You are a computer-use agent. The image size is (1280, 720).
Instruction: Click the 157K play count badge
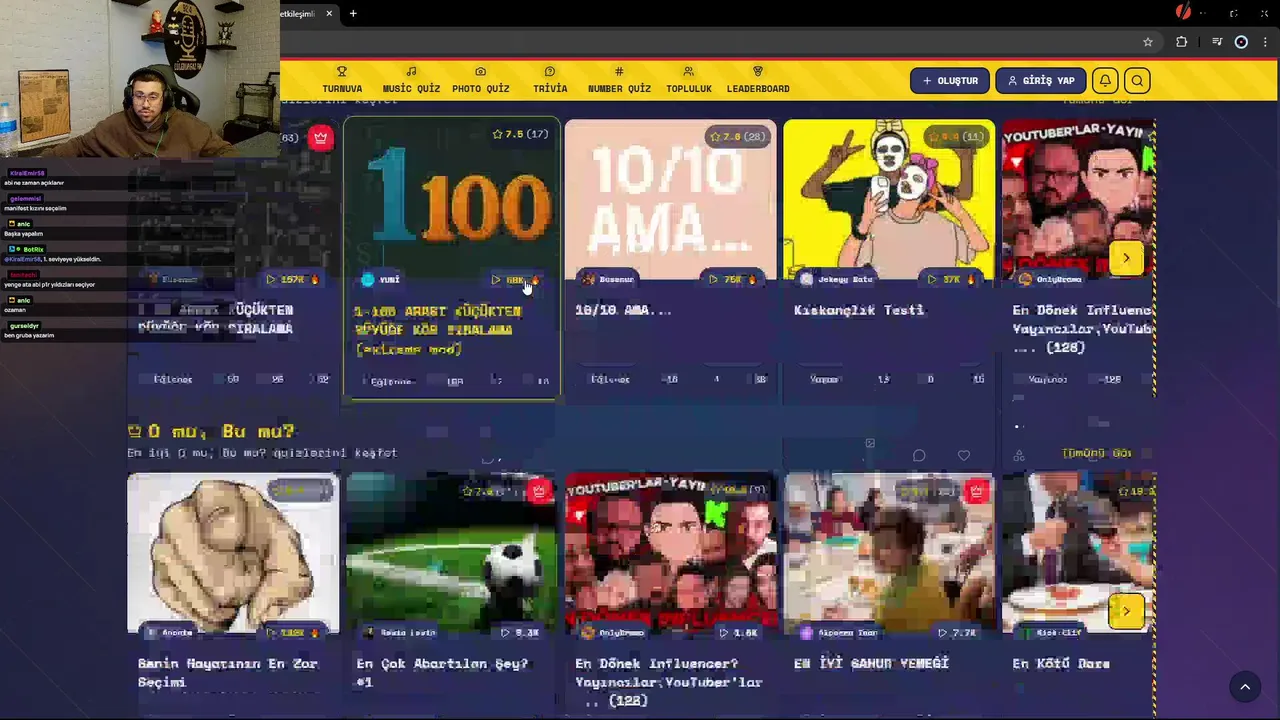tap(293, 280)
